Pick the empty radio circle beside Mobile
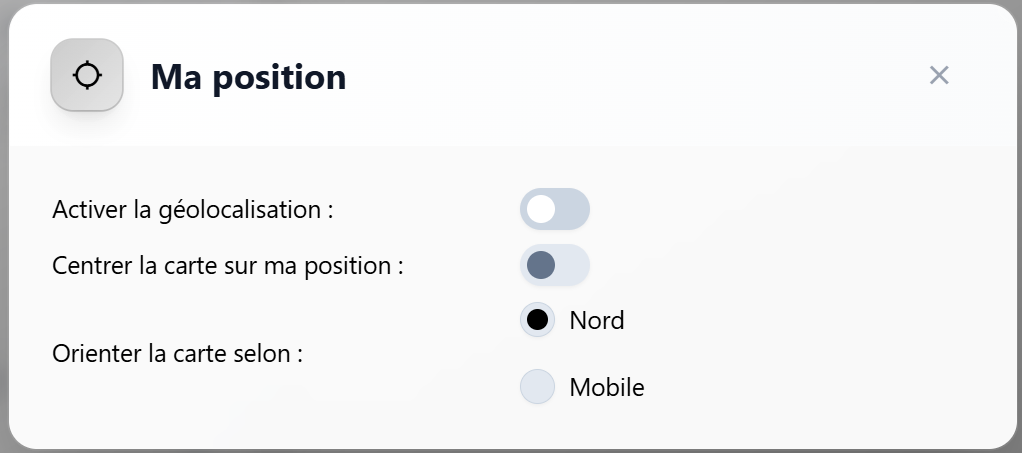 click(537, 387)
